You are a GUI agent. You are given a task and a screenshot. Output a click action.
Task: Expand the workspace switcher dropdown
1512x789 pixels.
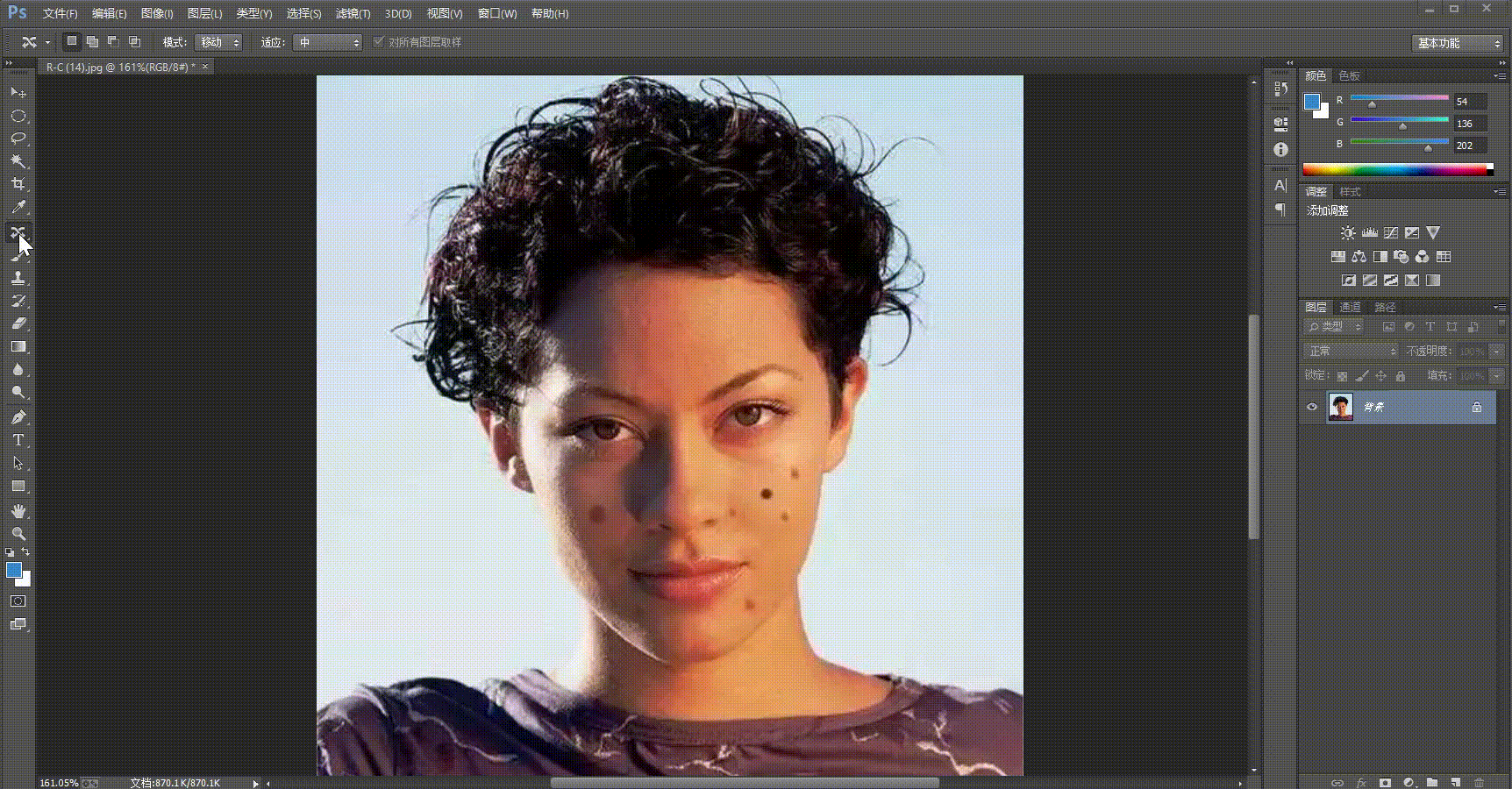pyautogui.click(x=1458, y=43)
